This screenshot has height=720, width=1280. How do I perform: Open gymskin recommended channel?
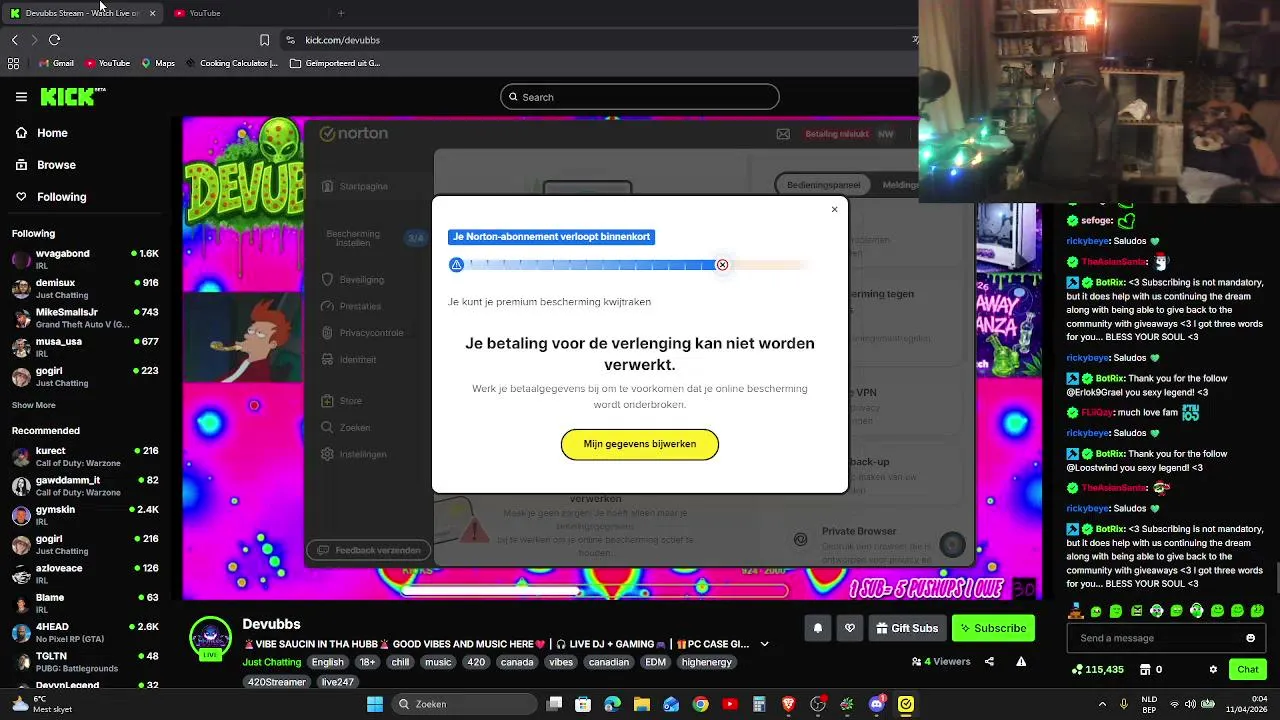[x=85, y=515]
